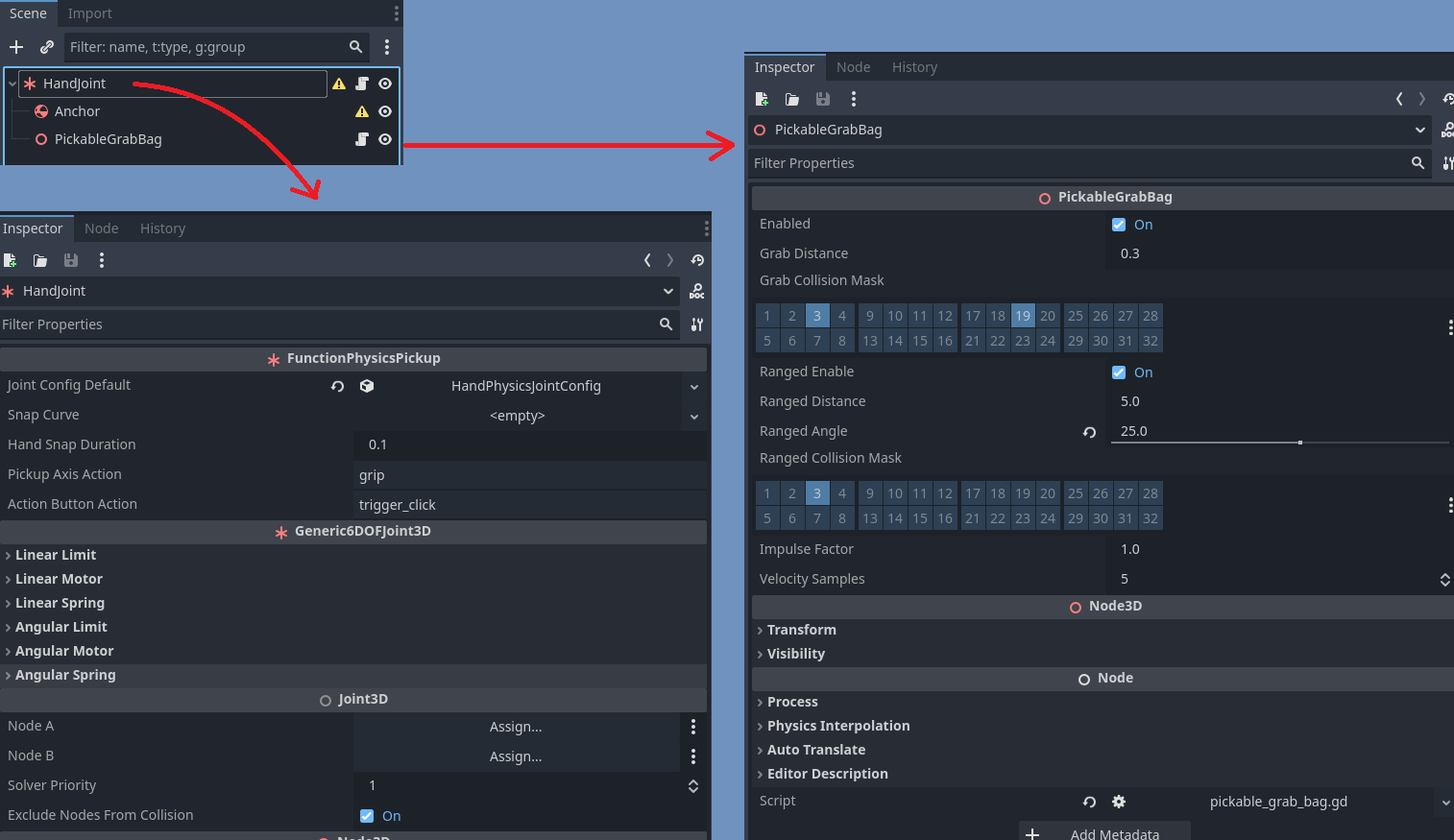Click Assign for Node A

516,727
